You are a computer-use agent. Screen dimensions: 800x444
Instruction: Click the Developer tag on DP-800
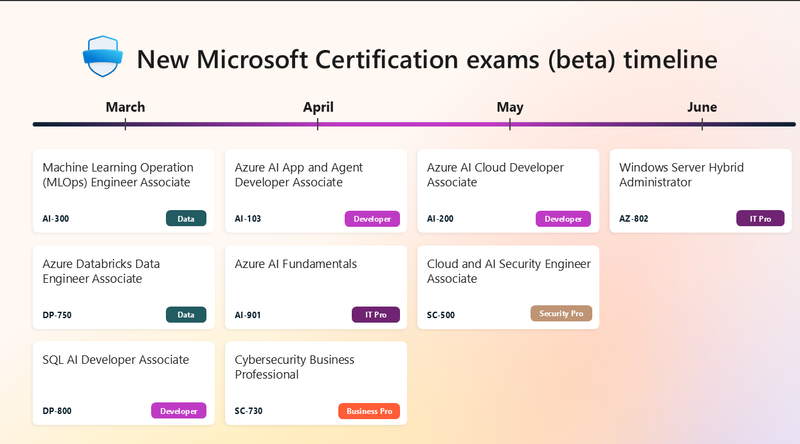(x=178, y=410)
